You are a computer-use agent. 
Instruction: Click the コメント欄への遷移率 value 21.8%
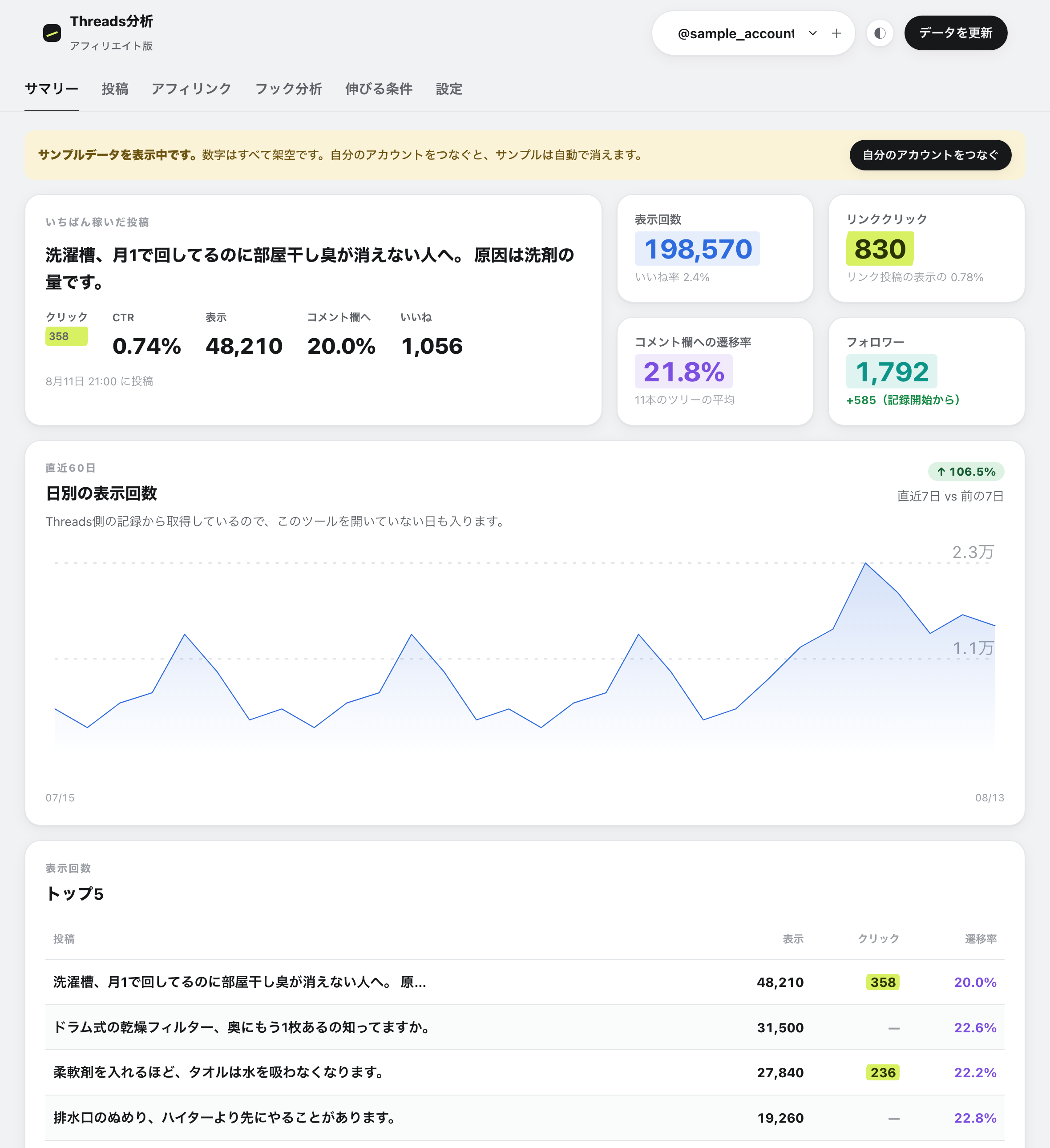point(683,372)
